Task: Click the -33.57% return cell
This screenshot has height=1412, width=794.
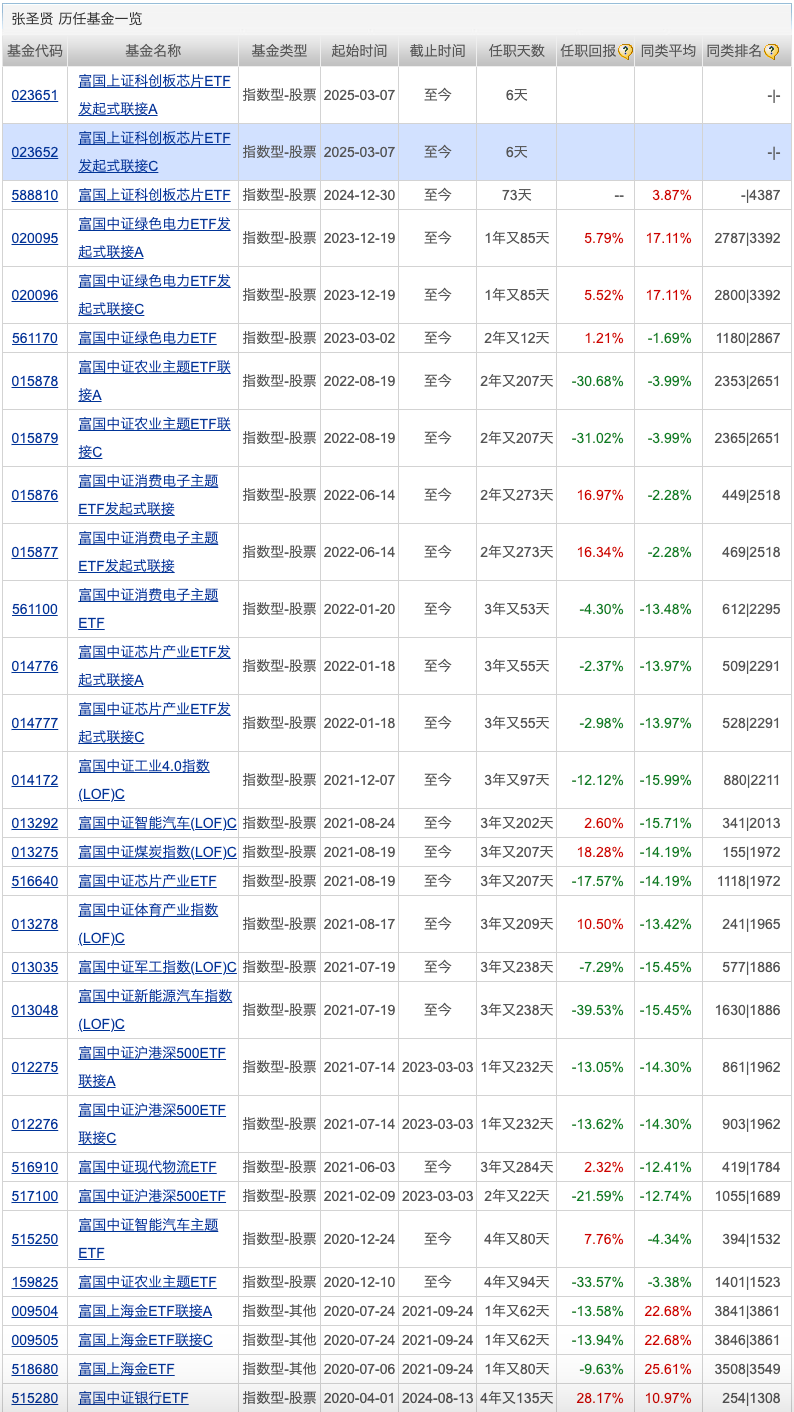Action: coord(597,1282)
